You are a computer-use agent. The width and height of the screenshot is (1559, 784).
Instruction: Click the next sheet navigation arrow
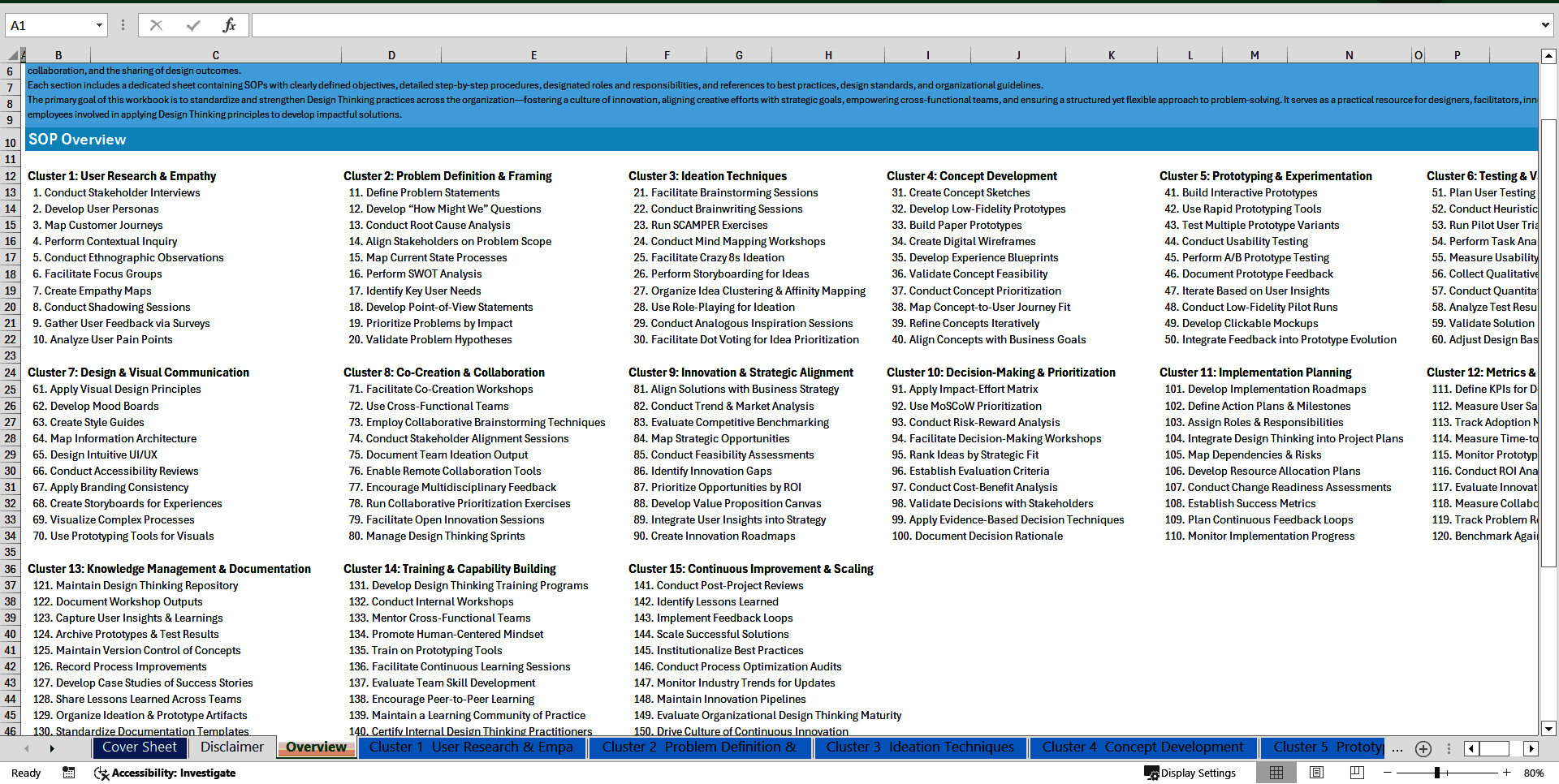(53, 748)
